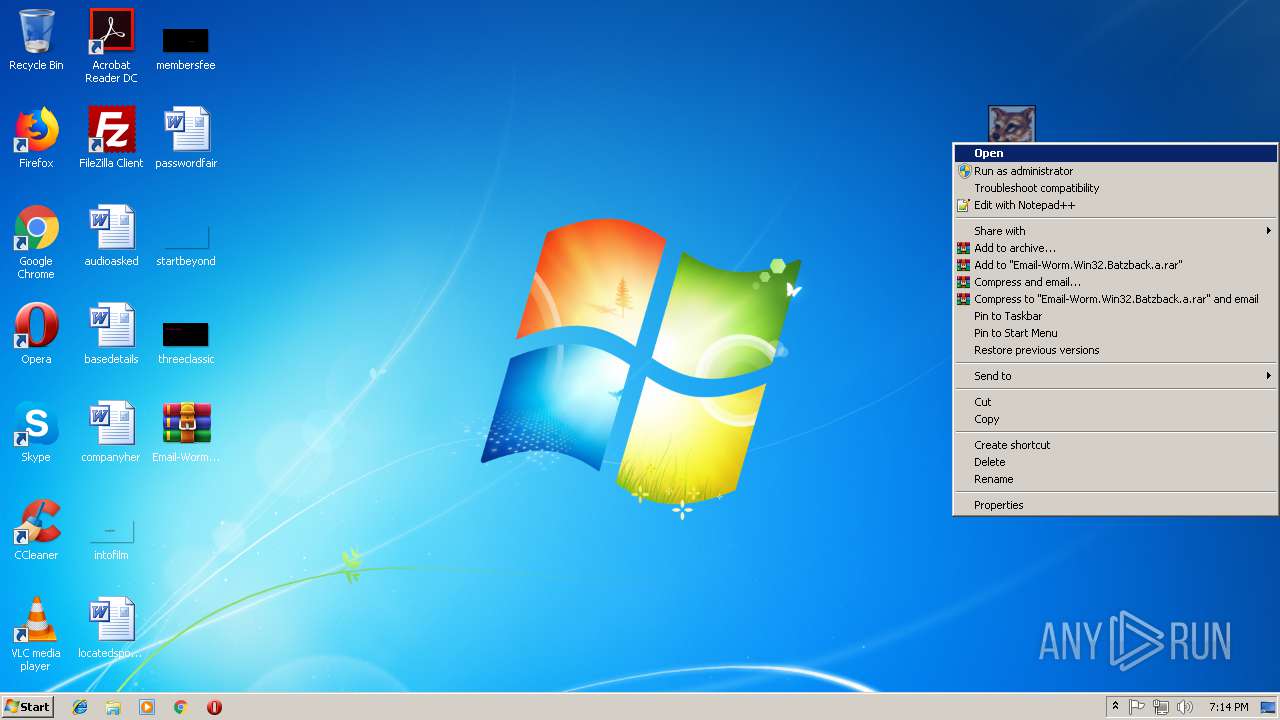Select the Opera desktop shortcut
Screen dimensions: 1280x720
tap(36, 334)
